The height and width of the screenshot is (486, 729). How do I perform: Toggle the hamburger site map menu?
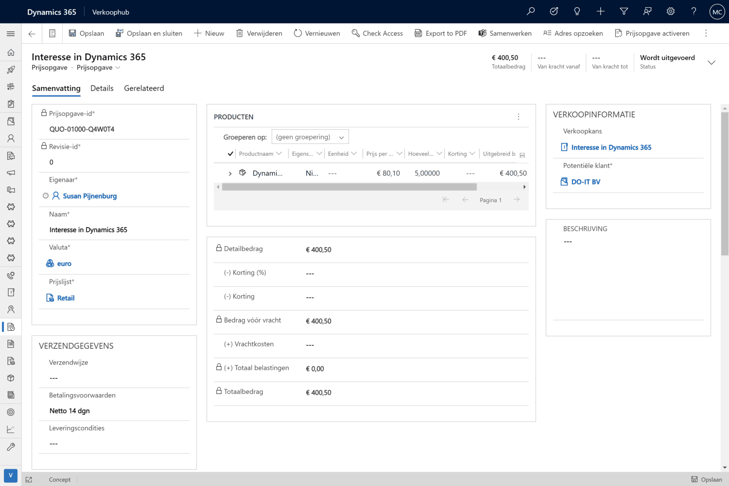[x=11, y=33]
